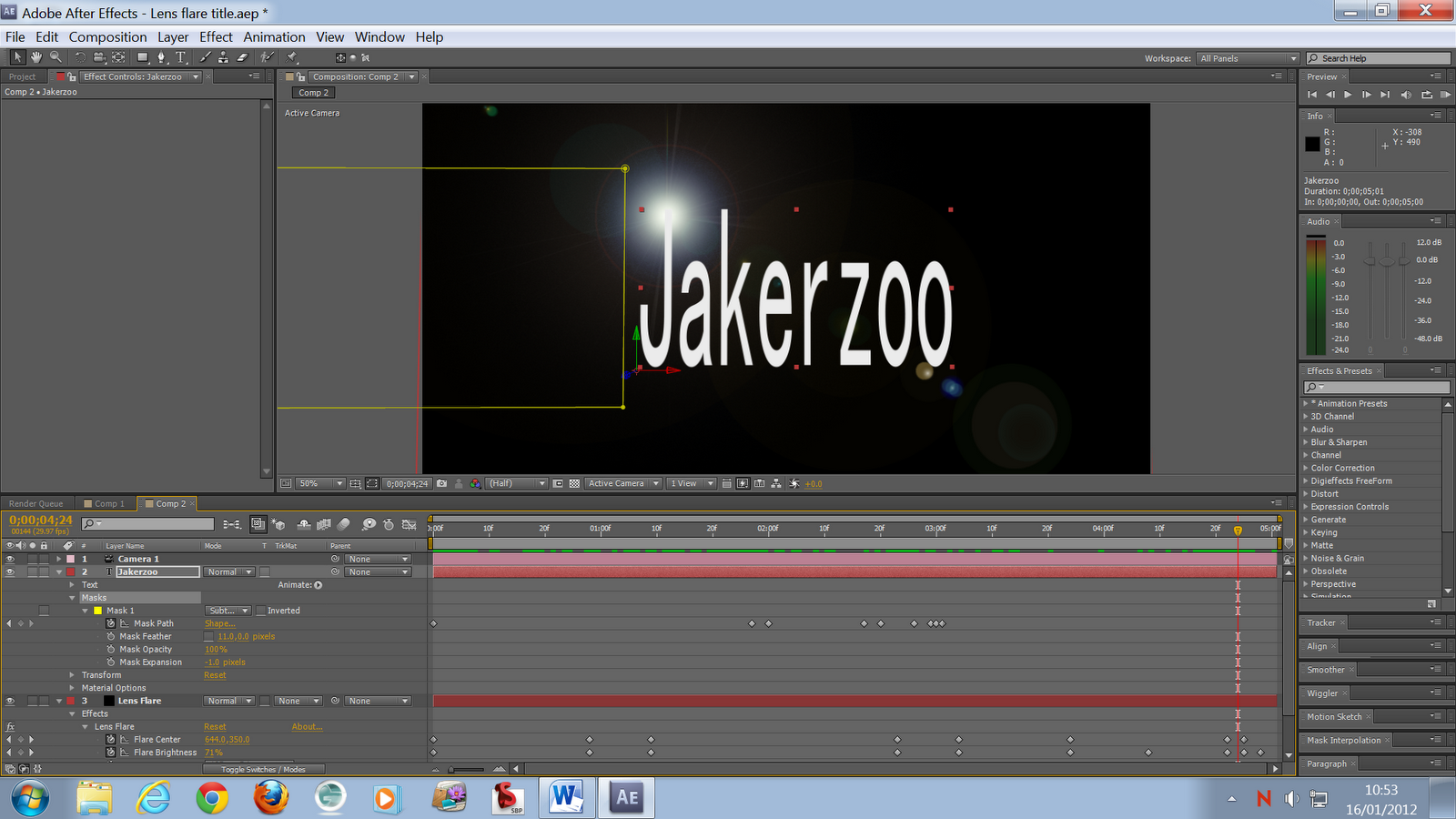Image resolution: width=1456 pixels, height=819 pixels.
Task: Hide the Jakerzoo text layer
Action: tap(10, 571)
